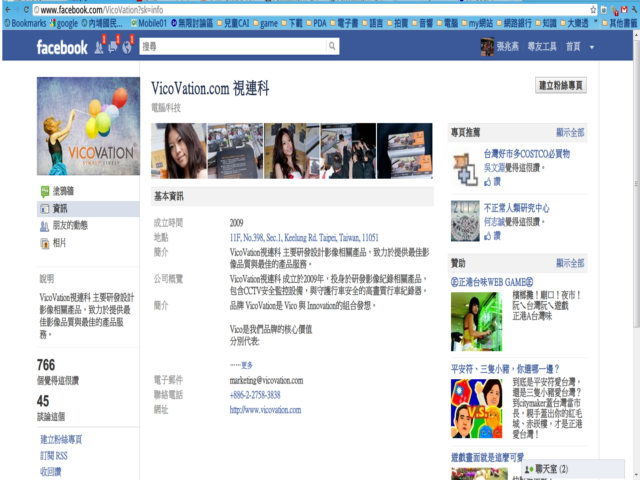
Task: Bookmark page with star icon
Action: (x=593, y=10)
